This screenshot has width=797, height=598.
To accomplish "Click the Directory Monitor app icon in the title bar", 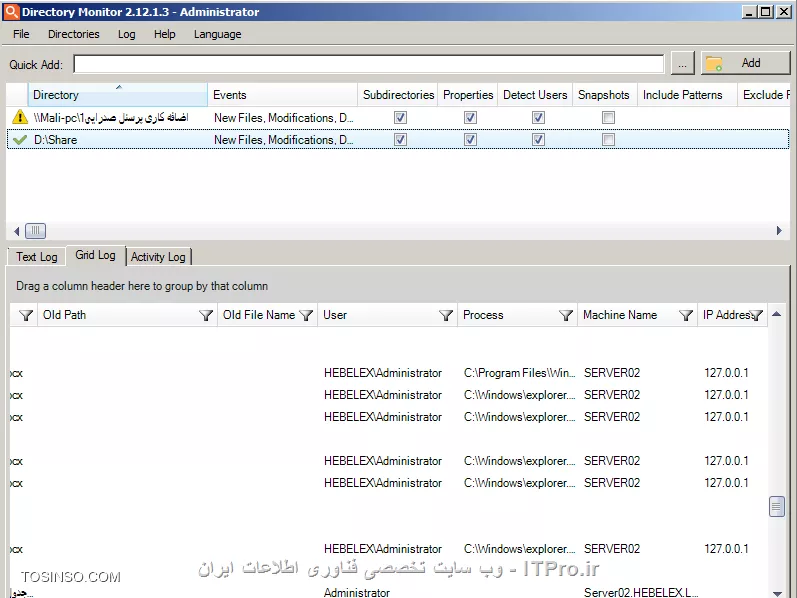I will (11, 12).
